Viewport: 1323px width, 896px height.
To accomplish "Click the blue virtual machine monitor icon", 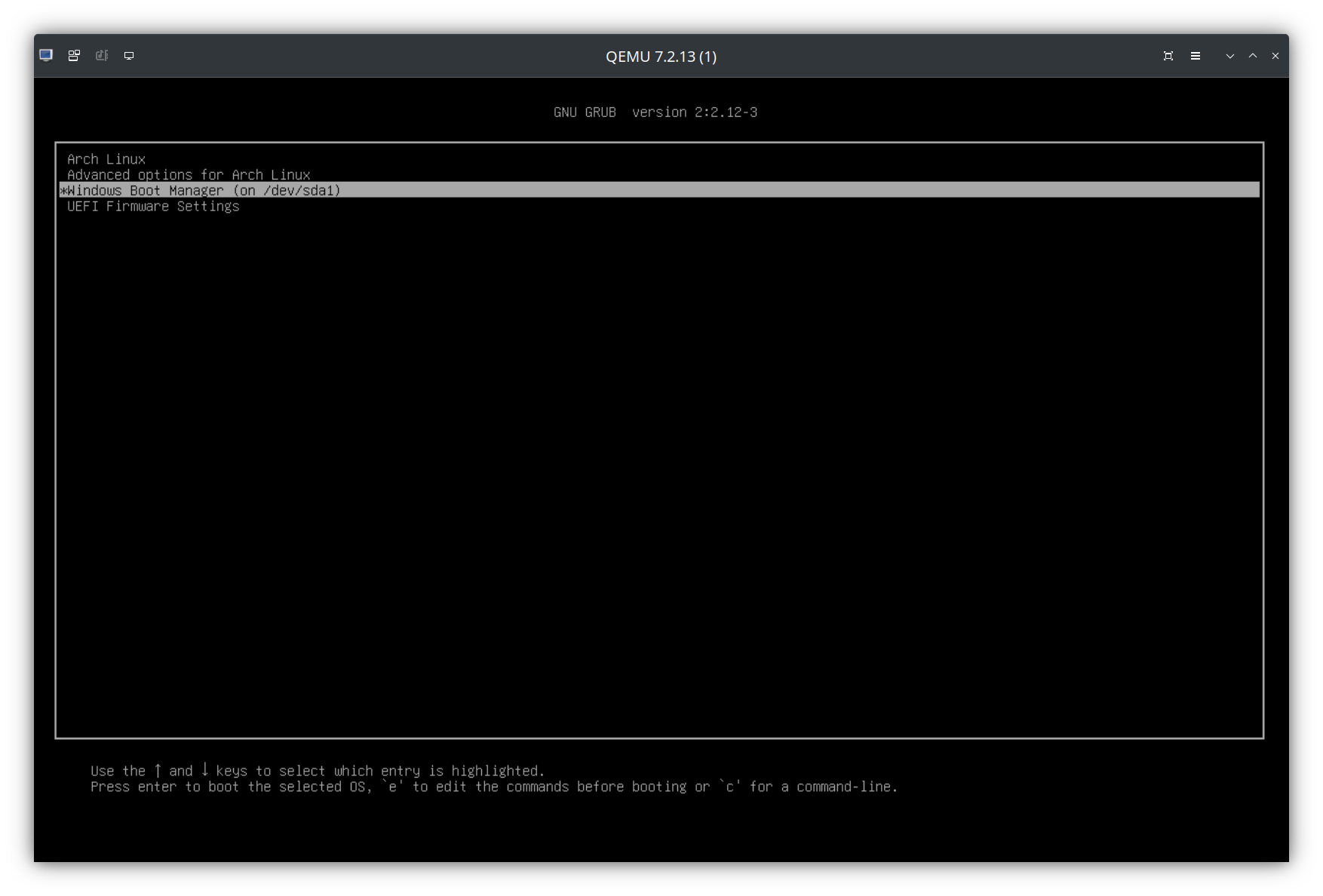I will [46, 55].
